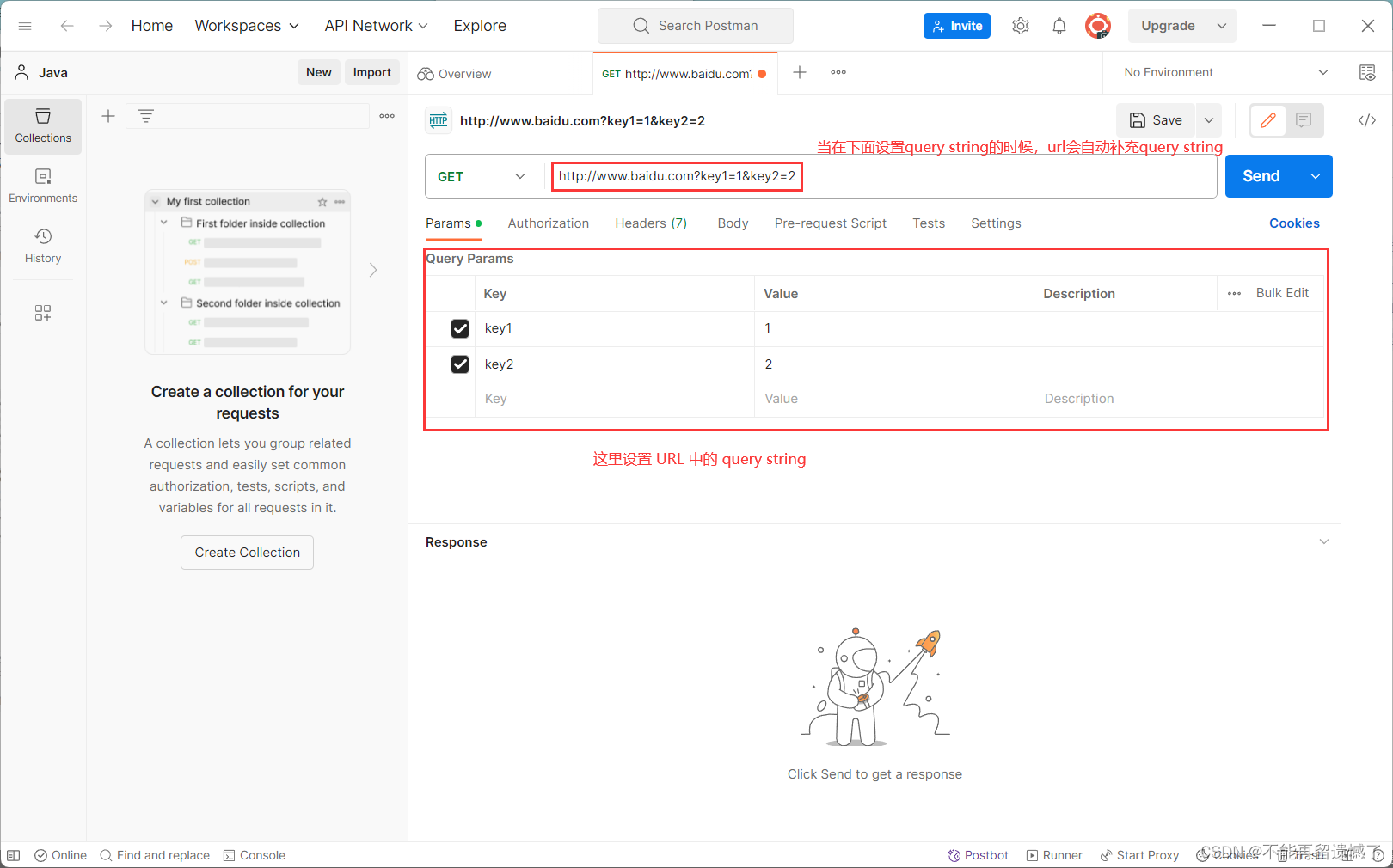Click the Import button
The width and height of the screenshot is (1393, 868).
tap(372, 72)
